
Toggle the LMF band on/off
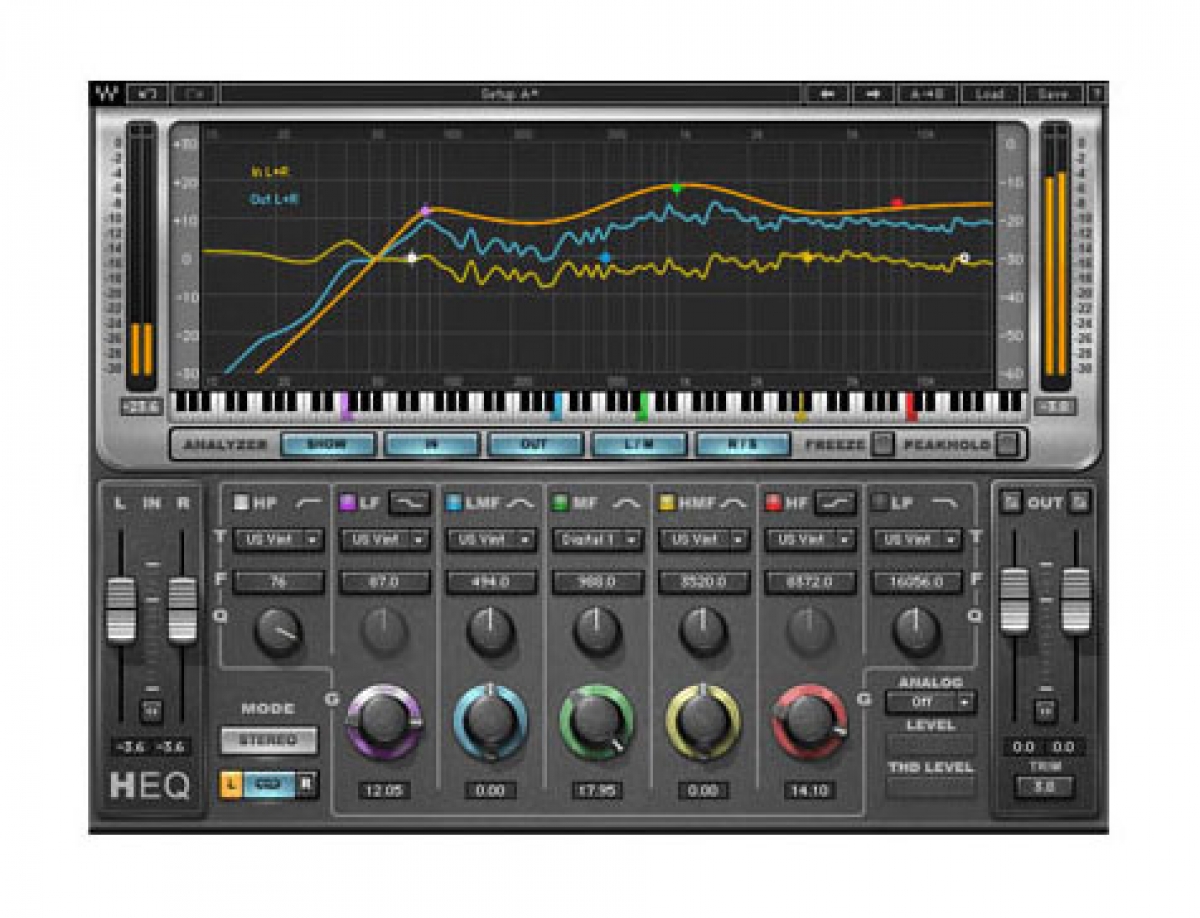[x=454, y=504]
